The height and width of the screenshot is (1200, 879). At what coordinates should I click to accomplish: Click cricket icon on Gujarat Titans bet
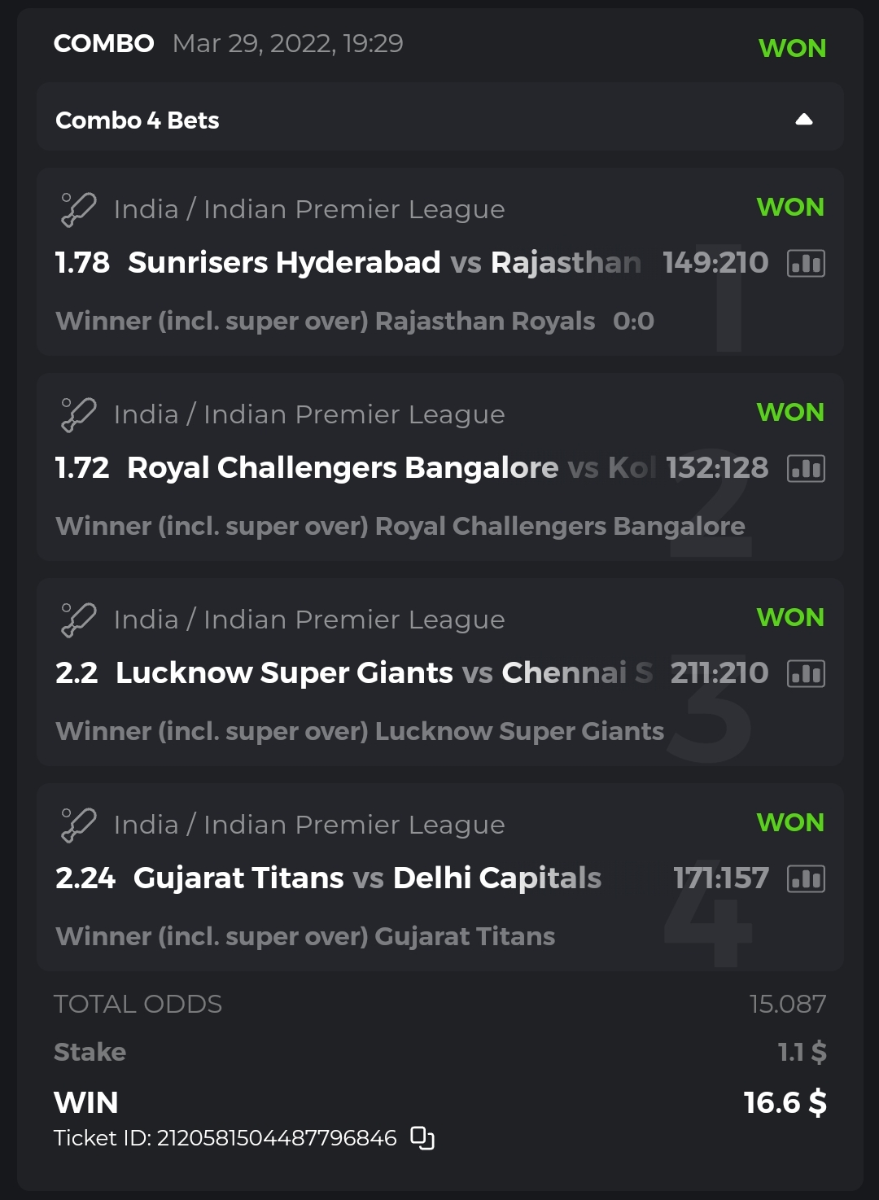pos(78,825)
